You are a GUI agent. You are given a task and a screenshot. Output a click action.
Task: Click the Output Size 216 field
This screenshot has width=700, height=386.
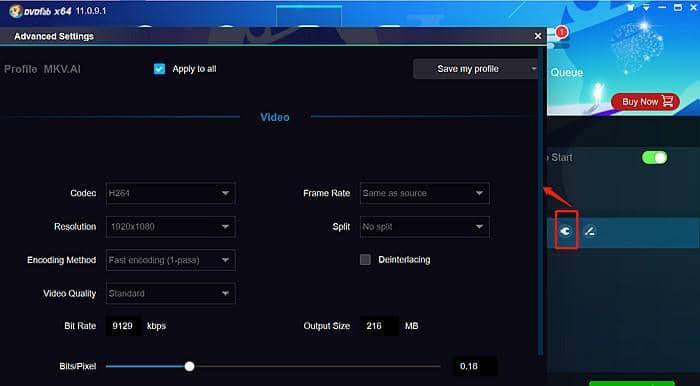coord(379,326)
